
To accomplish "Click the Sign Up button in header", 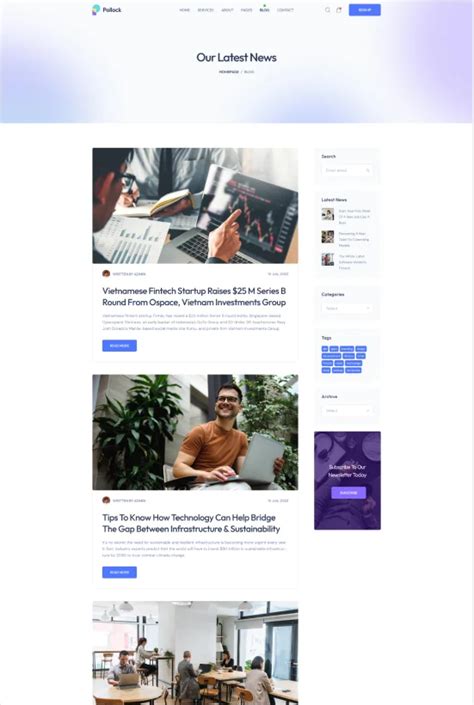I will tap(365, 10).
